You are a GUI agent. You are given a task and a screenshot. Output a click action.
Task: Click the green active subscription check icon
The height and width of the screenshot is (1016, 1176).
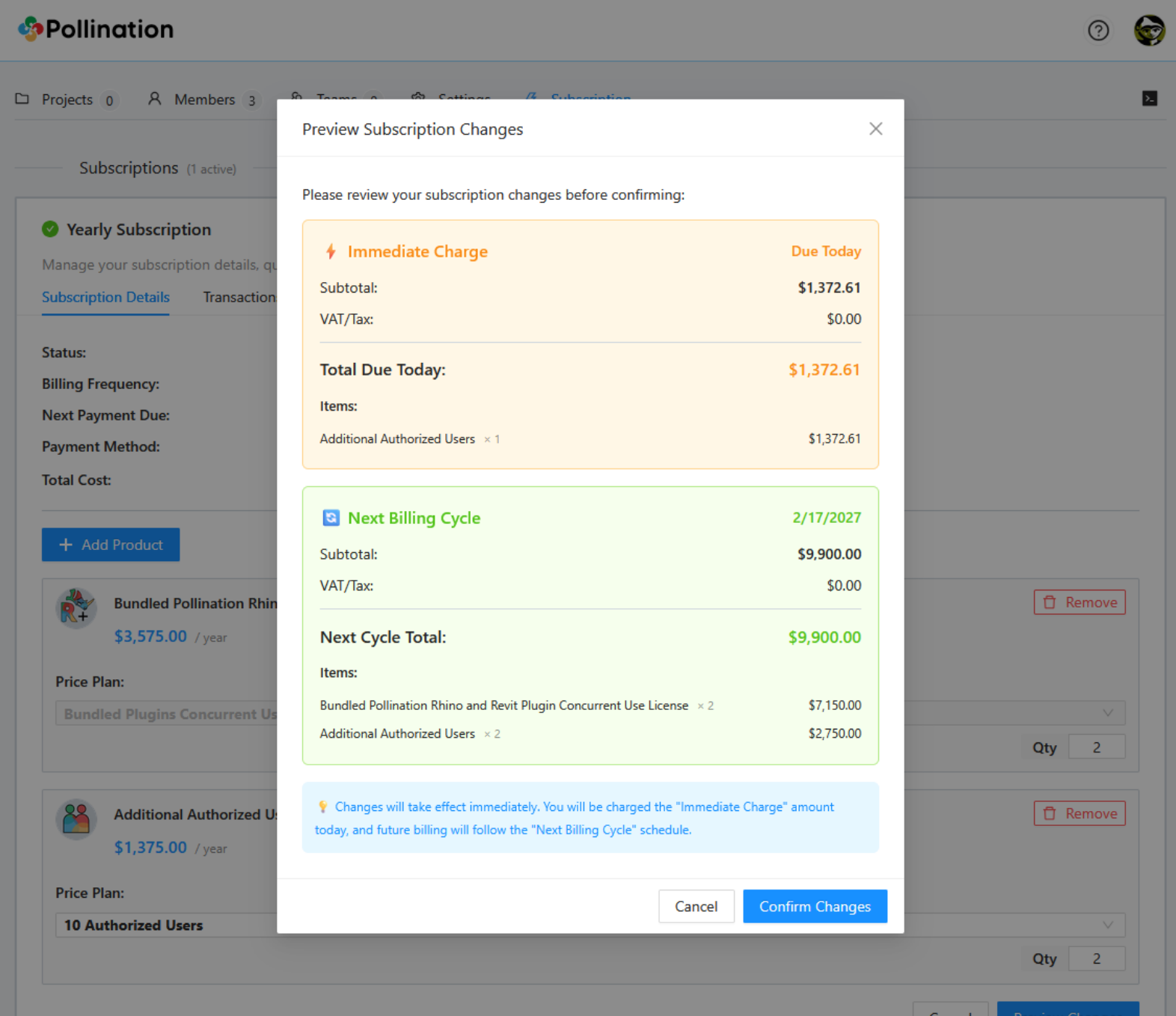click(50, 230)
